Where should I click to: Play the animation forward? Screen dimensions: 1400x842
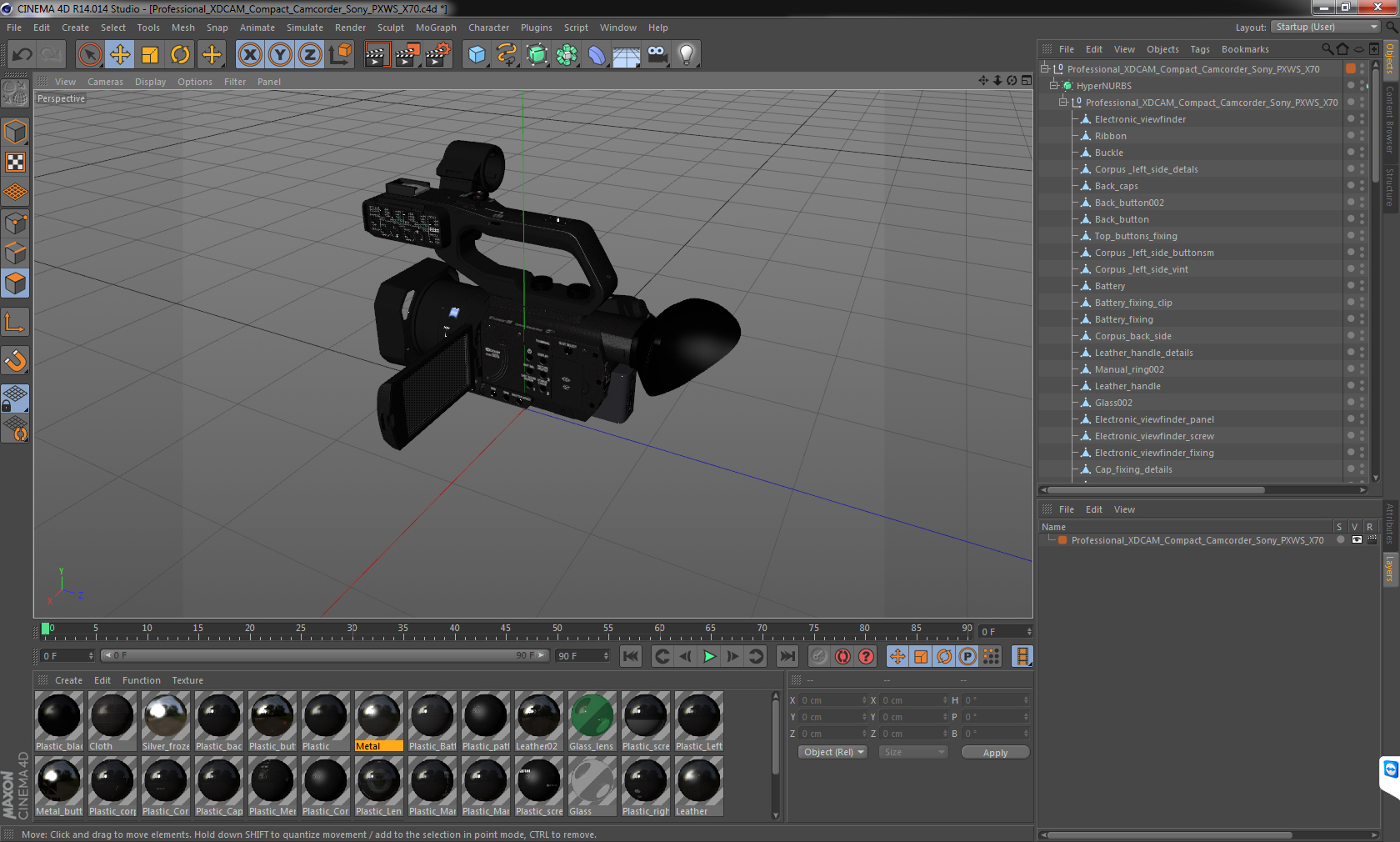coord(709,656)
